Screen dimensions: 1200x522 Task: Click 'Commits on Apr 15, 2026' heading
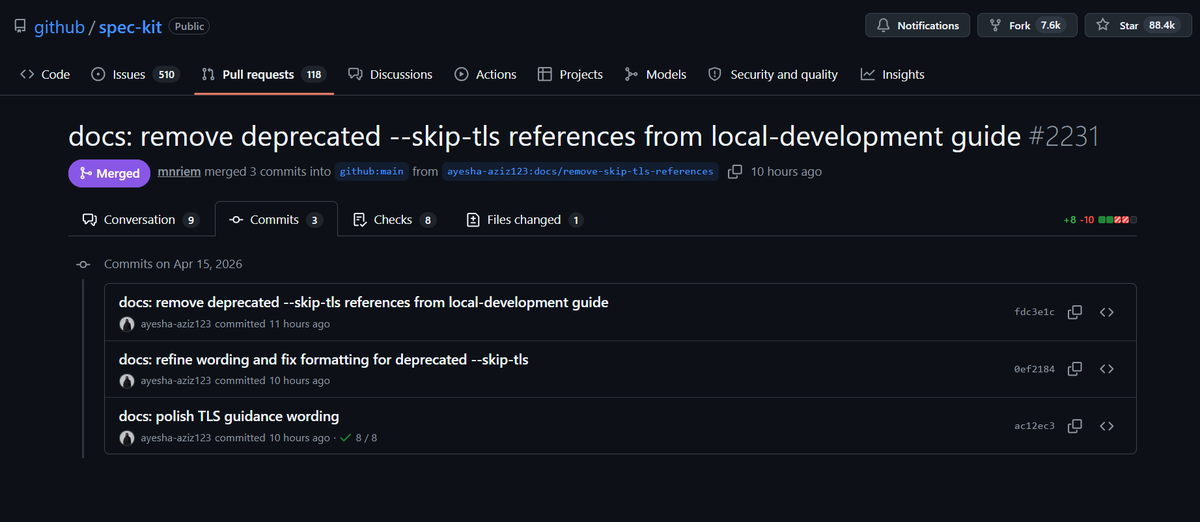click(x=173, y=264)
